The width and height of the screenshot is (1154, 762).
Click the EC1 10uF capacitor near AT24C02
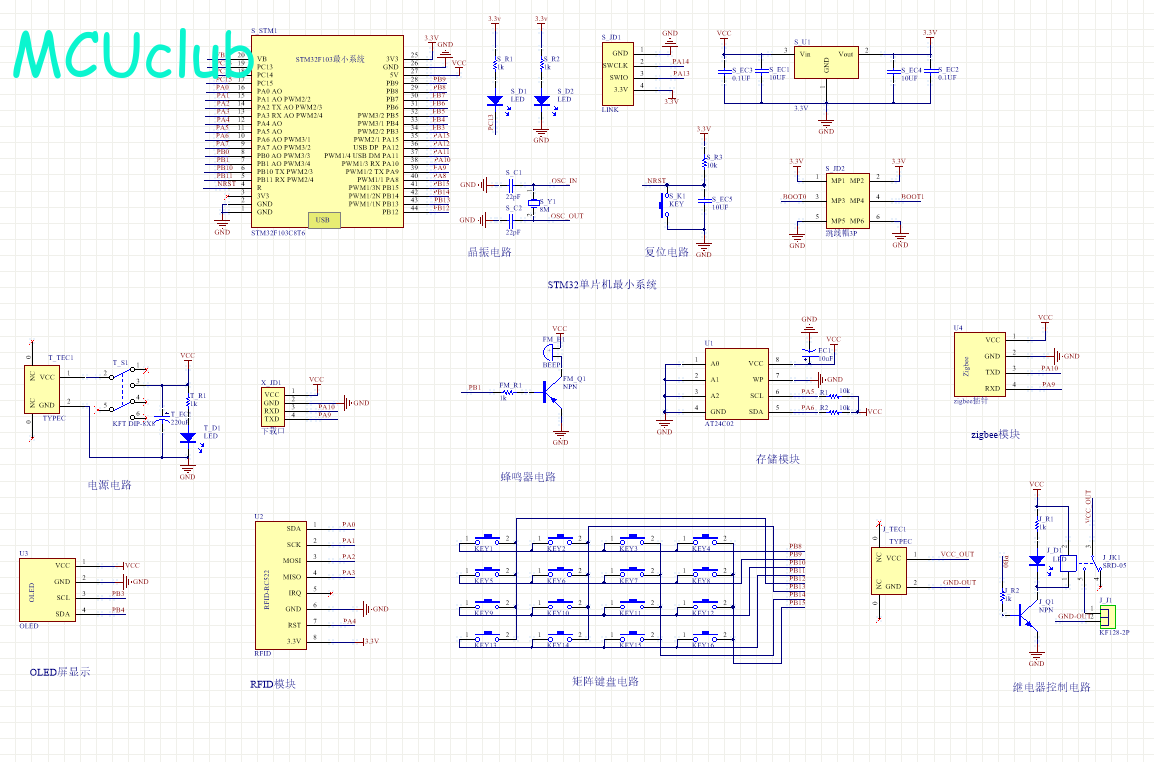[x=809, y=354]
